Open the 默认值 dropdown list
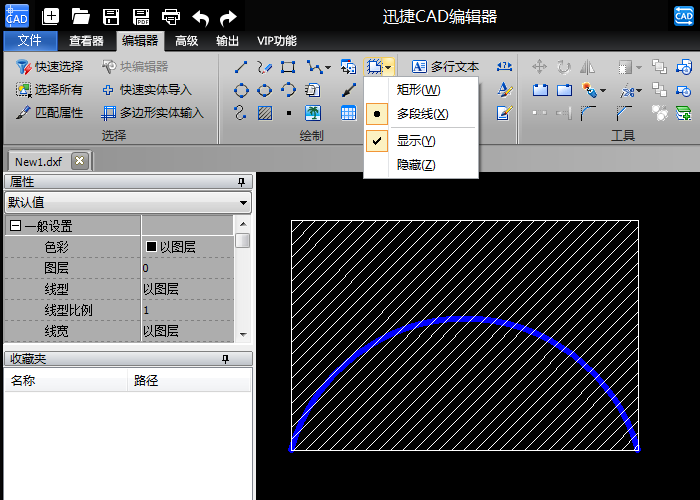Screen dimensions: 700x500 coord(244,203)
